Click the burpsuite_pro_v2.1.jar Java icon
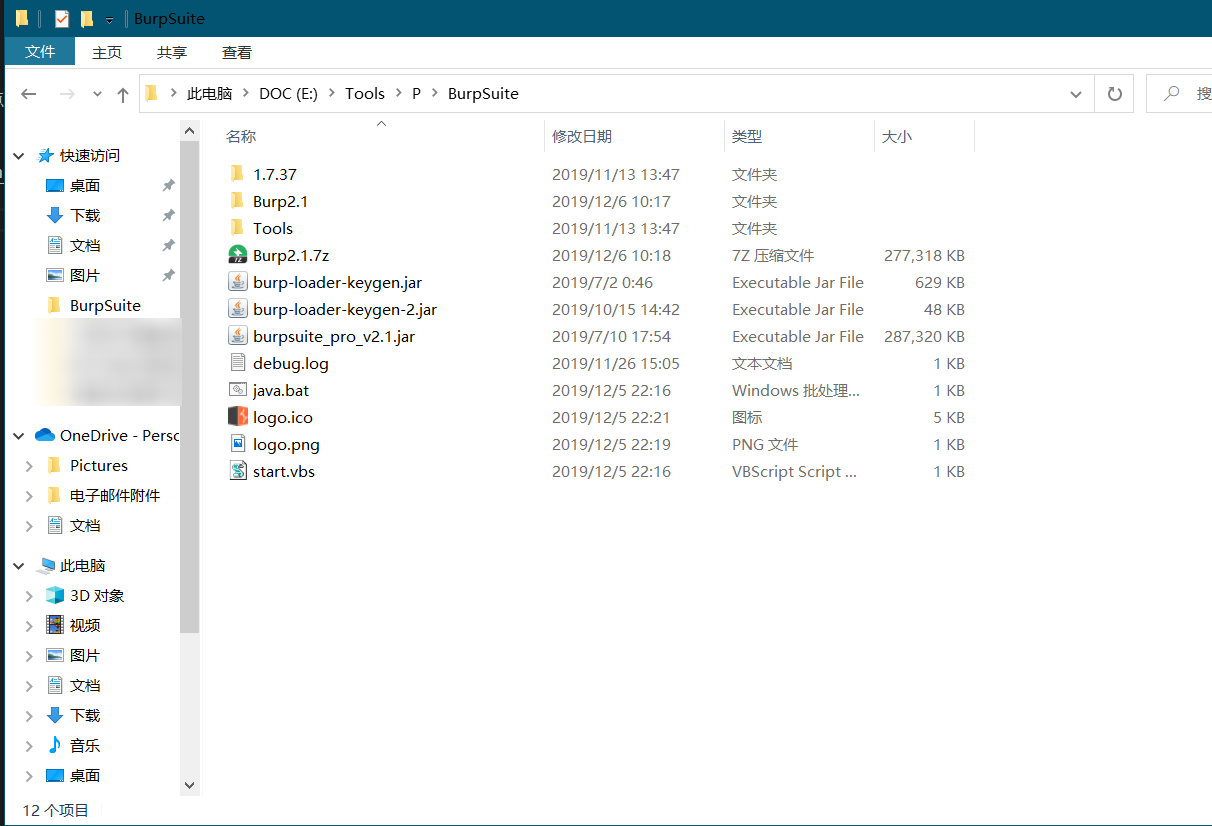Screen dimensions: 1212x826 click(237, 336)
